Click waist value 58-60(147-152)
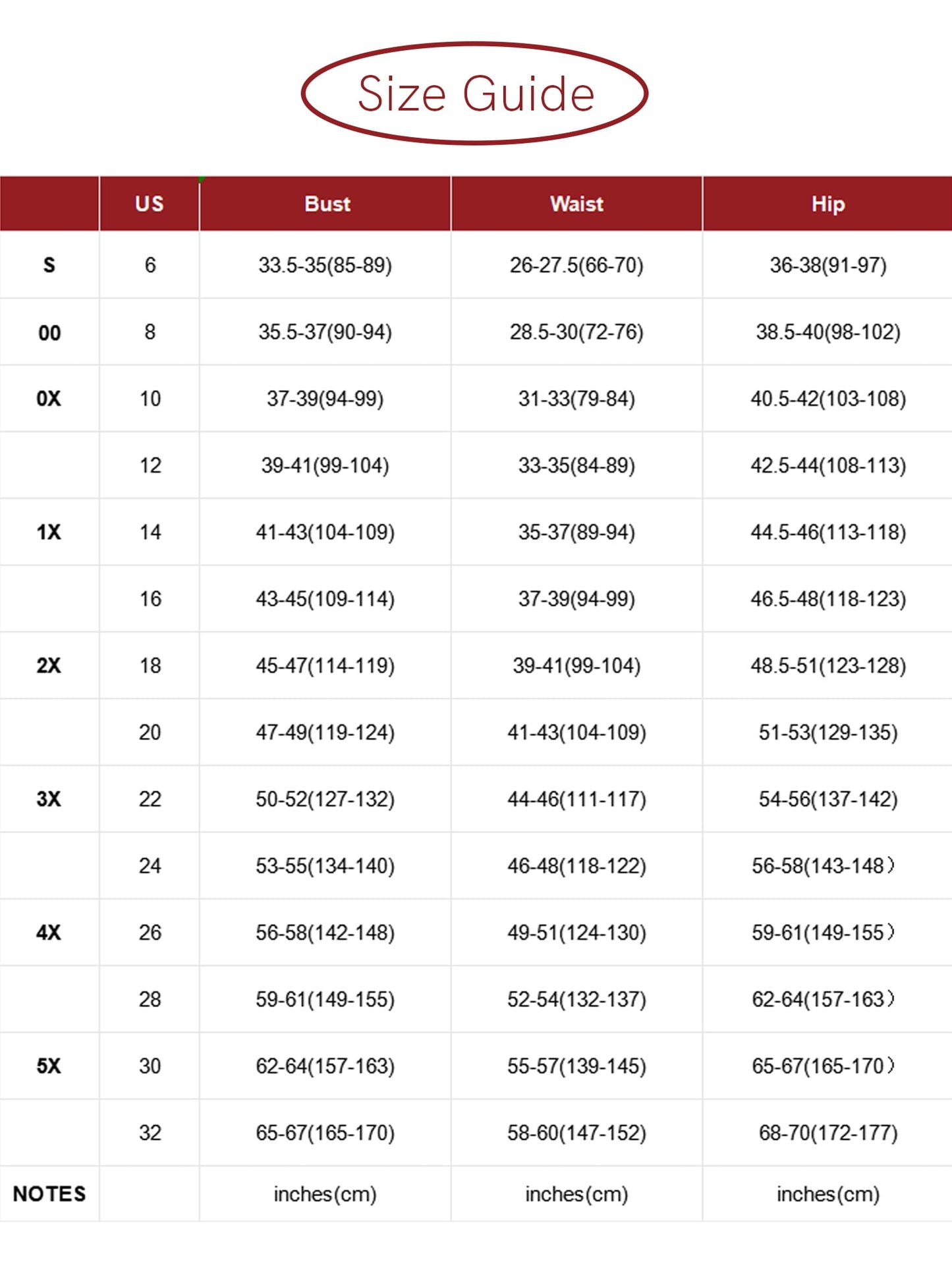This screenshot has width=952, height=1270. [x=576, y=1132]
